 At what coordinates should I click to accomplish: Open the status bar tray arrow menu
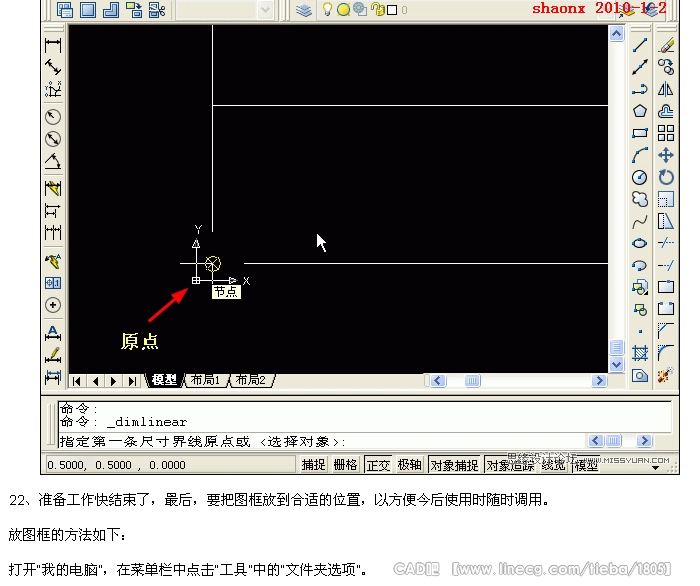(655, 468)
